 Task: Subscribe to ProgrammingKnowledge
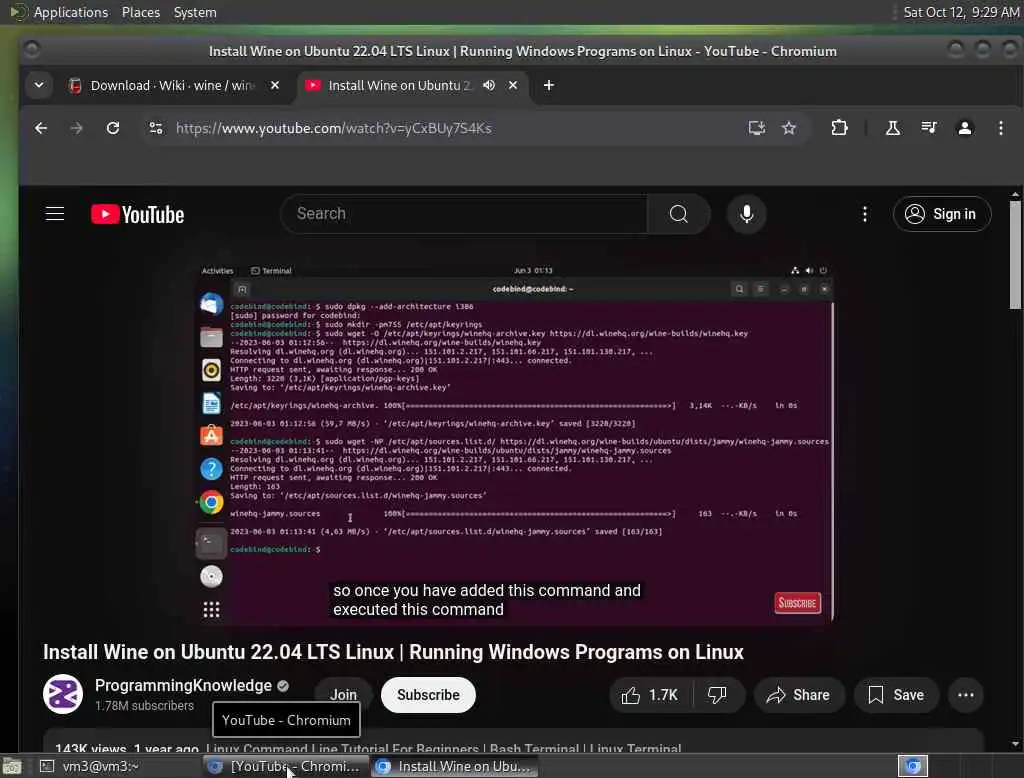click(x=428, y=694)
